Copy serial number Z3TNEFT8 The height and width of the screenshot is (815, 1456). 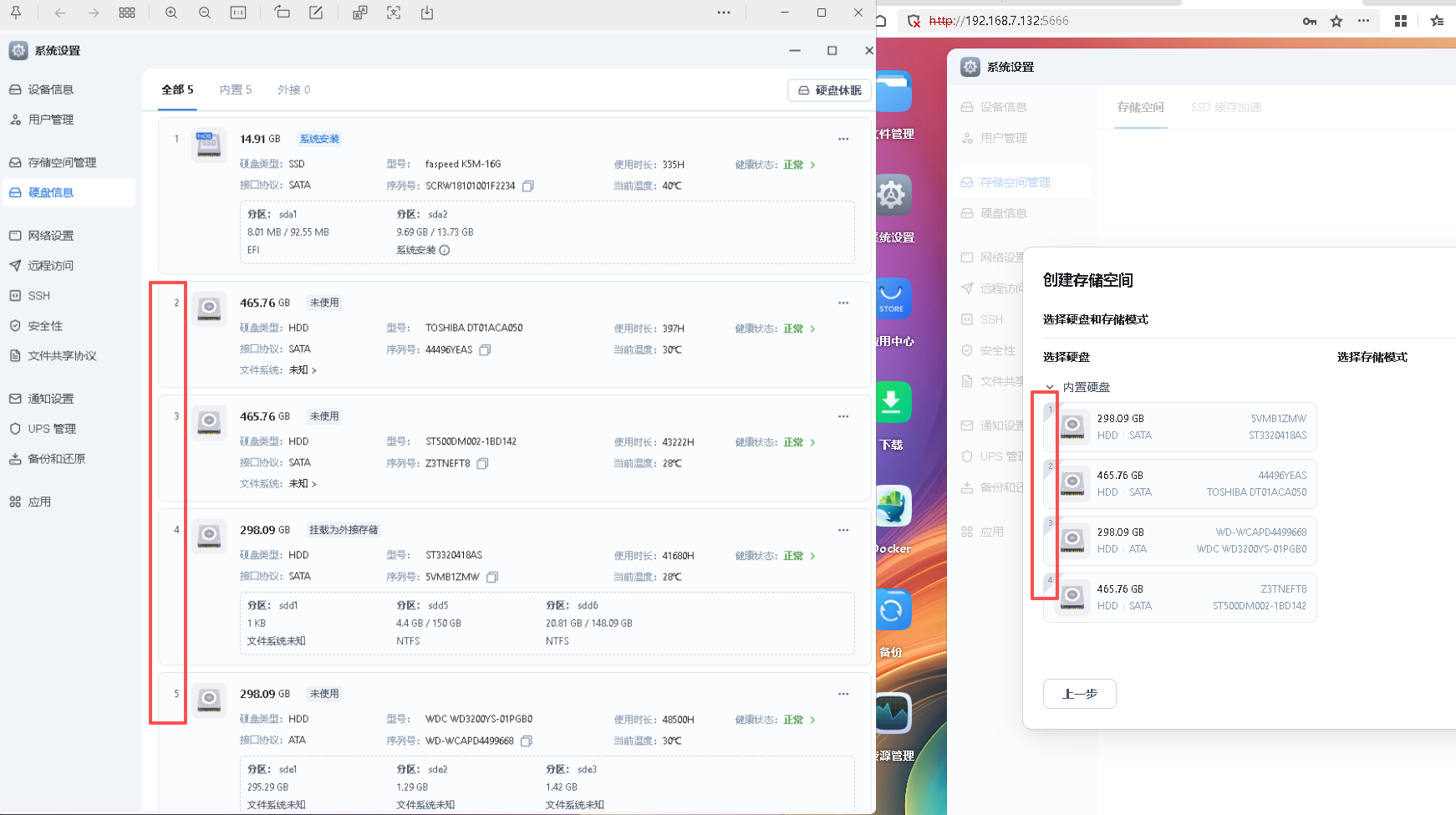[482, 463]
